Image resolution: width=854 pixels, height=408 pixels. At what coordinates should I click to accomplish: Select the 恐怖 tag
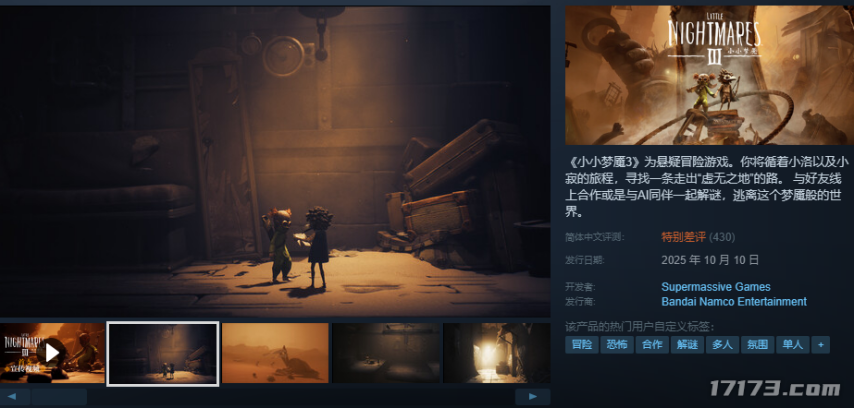616,344
